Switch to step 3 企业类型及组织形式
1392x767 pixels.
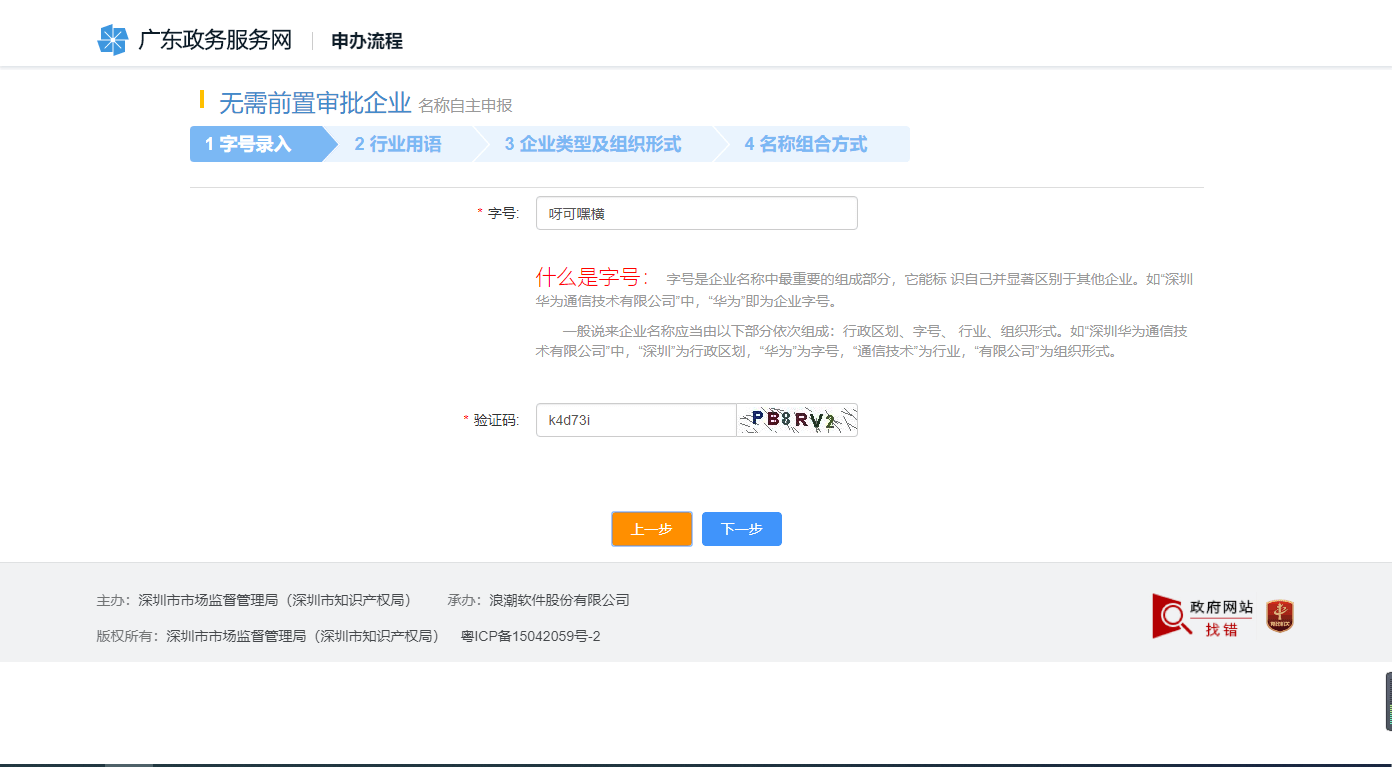click(593, 144)
